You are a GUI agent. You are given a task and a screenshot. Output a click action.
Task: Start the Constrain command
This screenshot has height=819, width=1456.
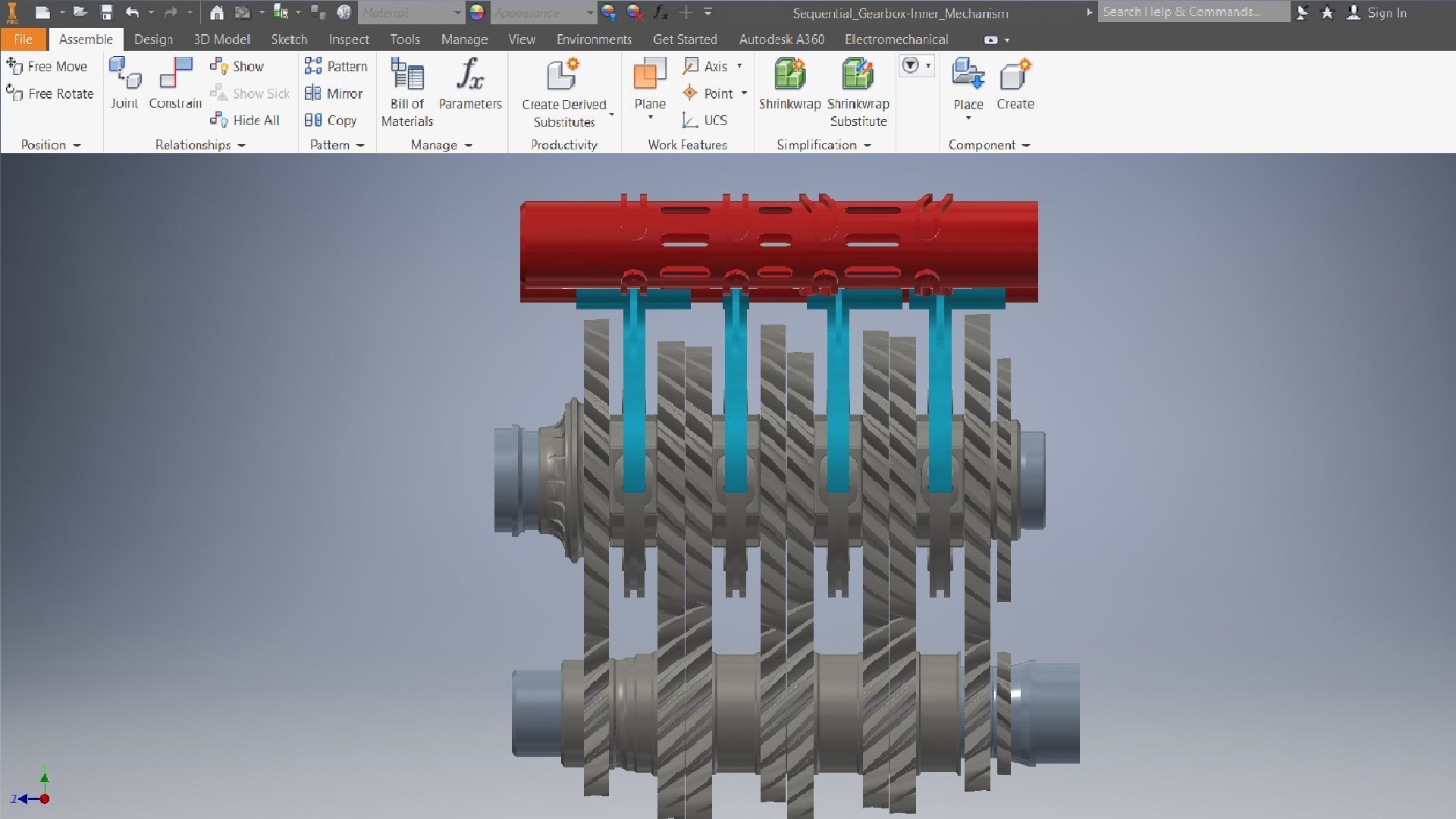pyautogui.click(x=175, y=83)
